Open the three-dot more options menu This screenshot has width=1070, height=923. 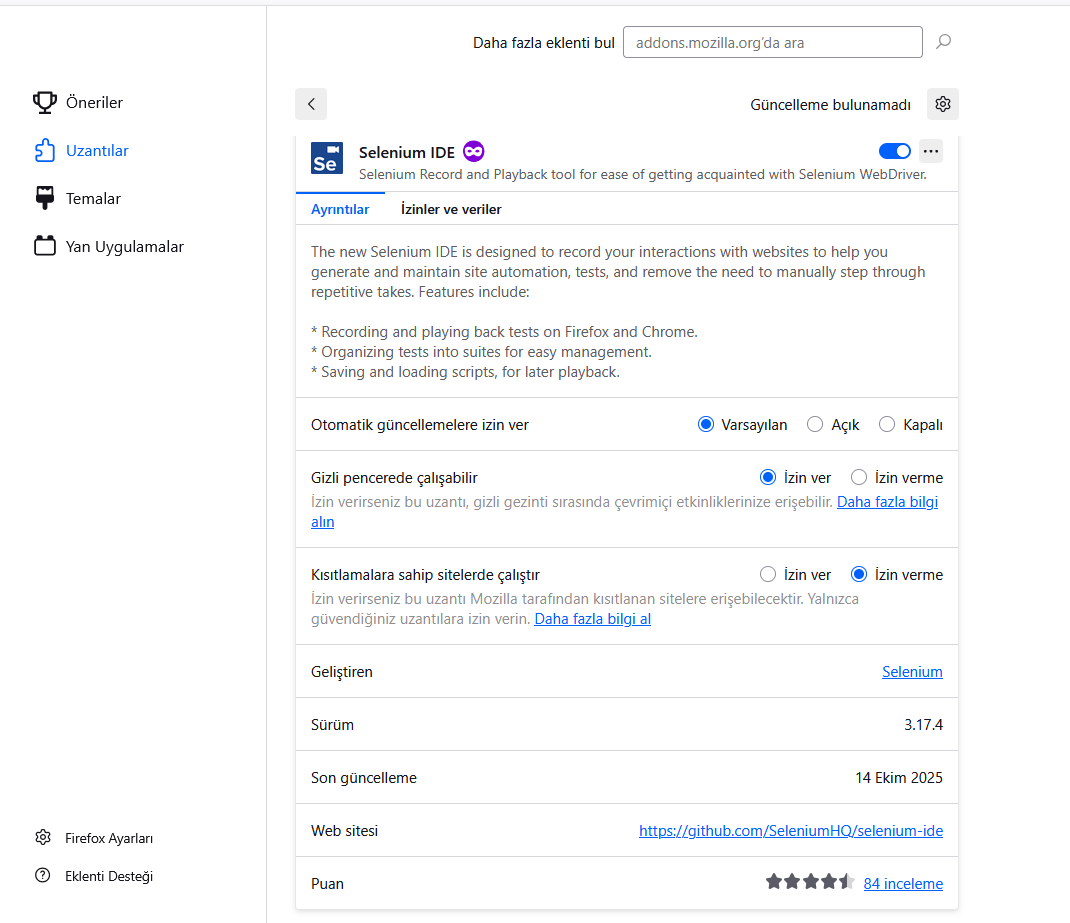(x=931, y=151)
